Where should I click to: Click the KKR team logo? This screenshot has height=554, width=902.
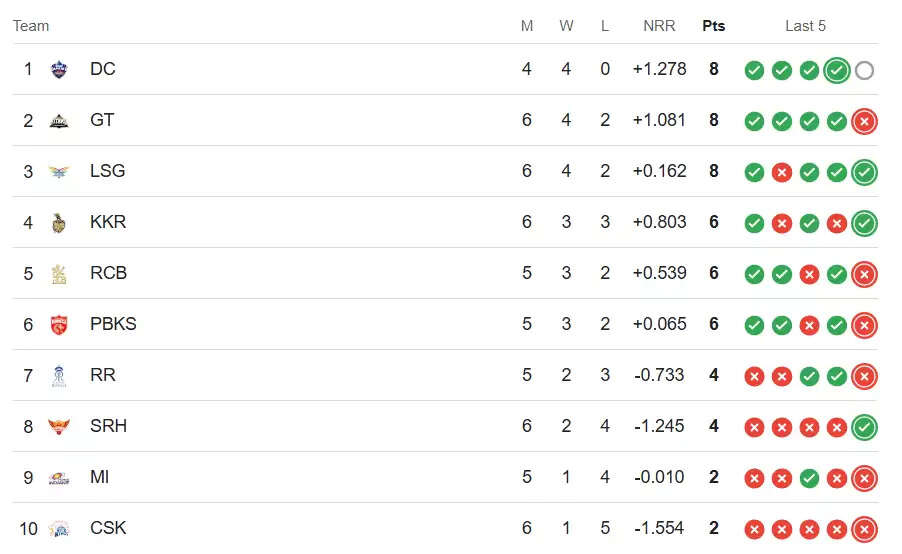59,223
